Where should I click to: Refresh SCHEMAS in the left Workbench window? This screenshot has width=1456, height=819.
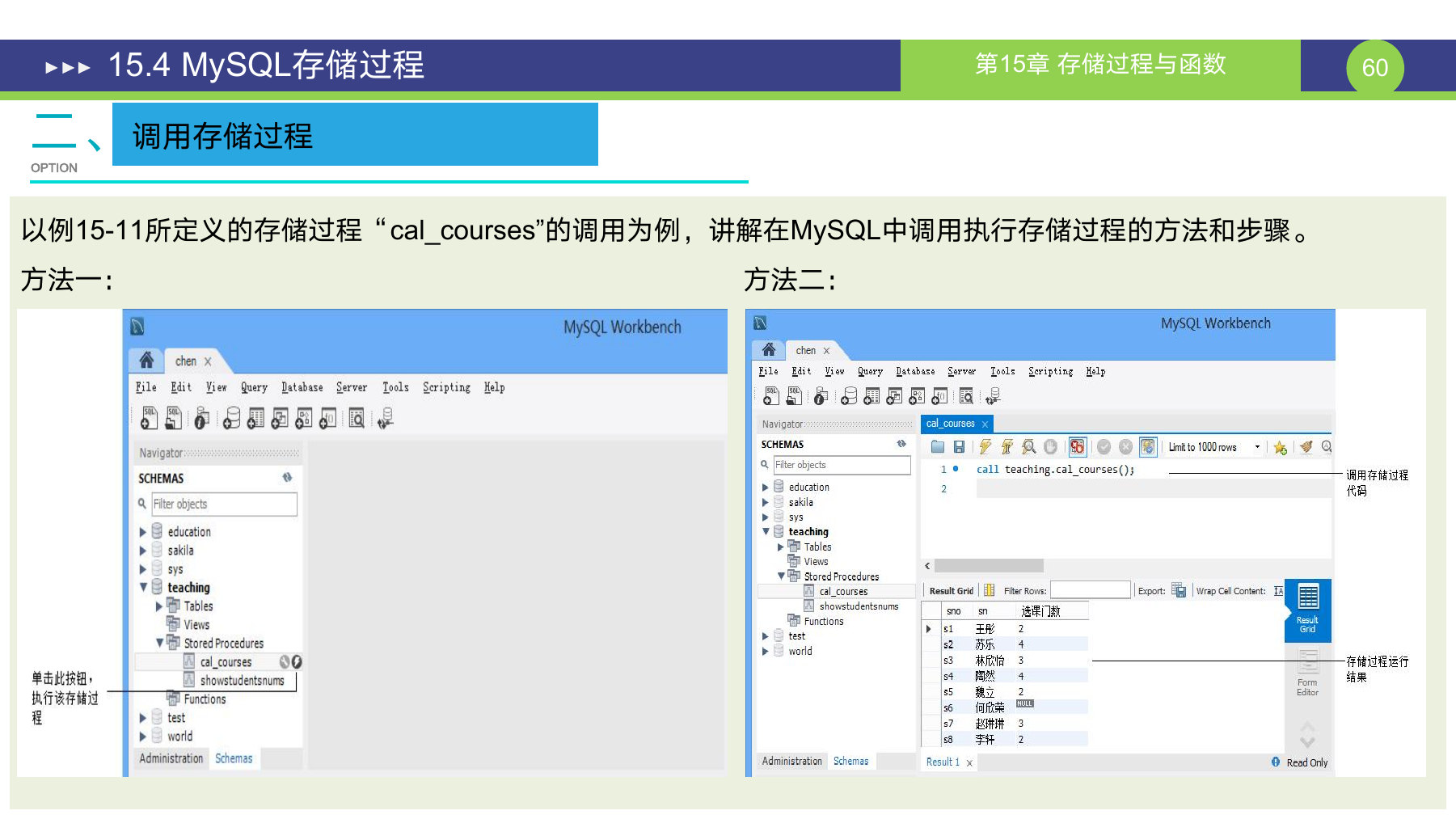point(287,478)
